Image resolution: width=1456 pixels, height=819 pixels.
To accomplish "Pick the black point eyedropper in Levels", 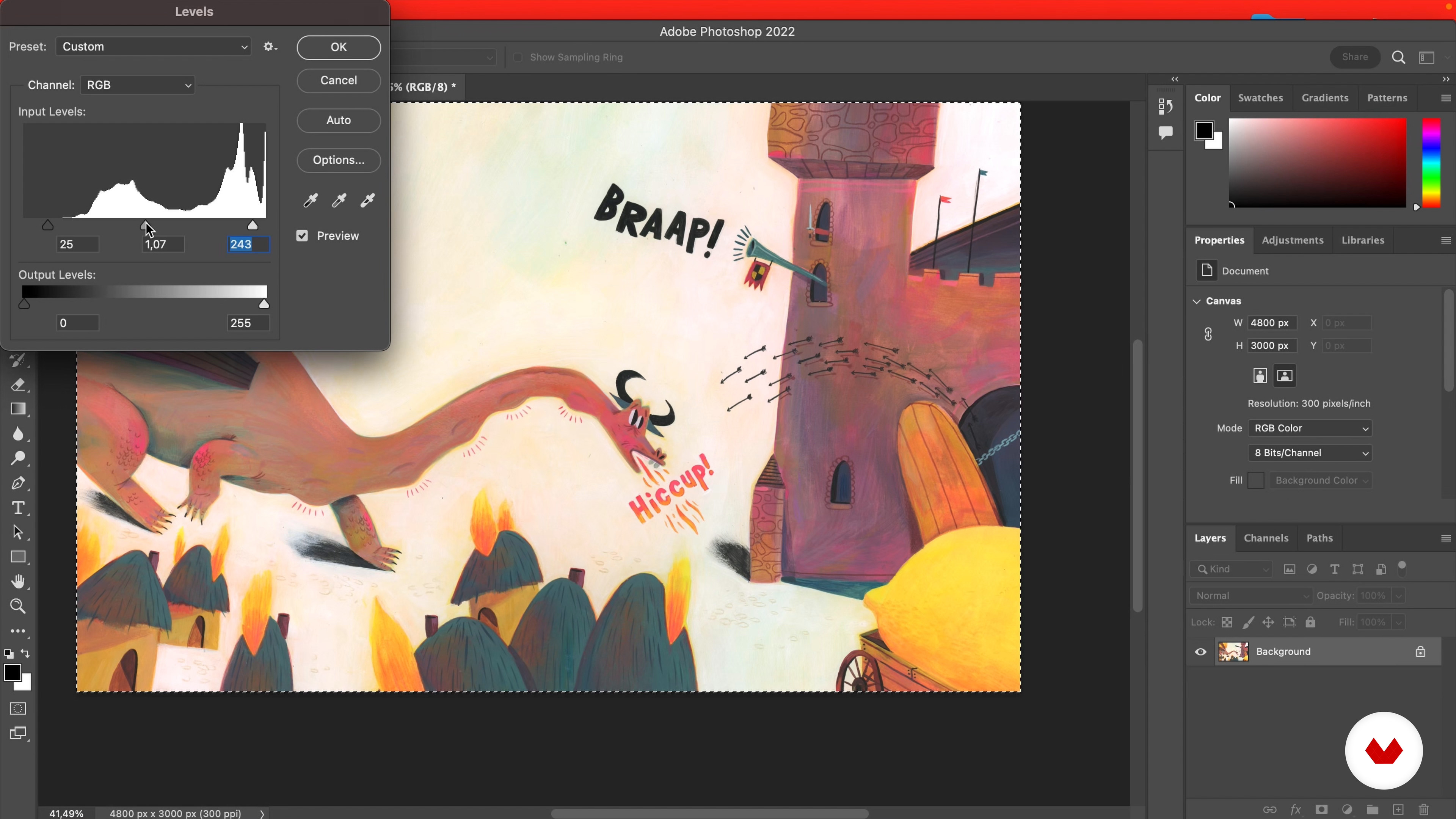I will [310, 200].
